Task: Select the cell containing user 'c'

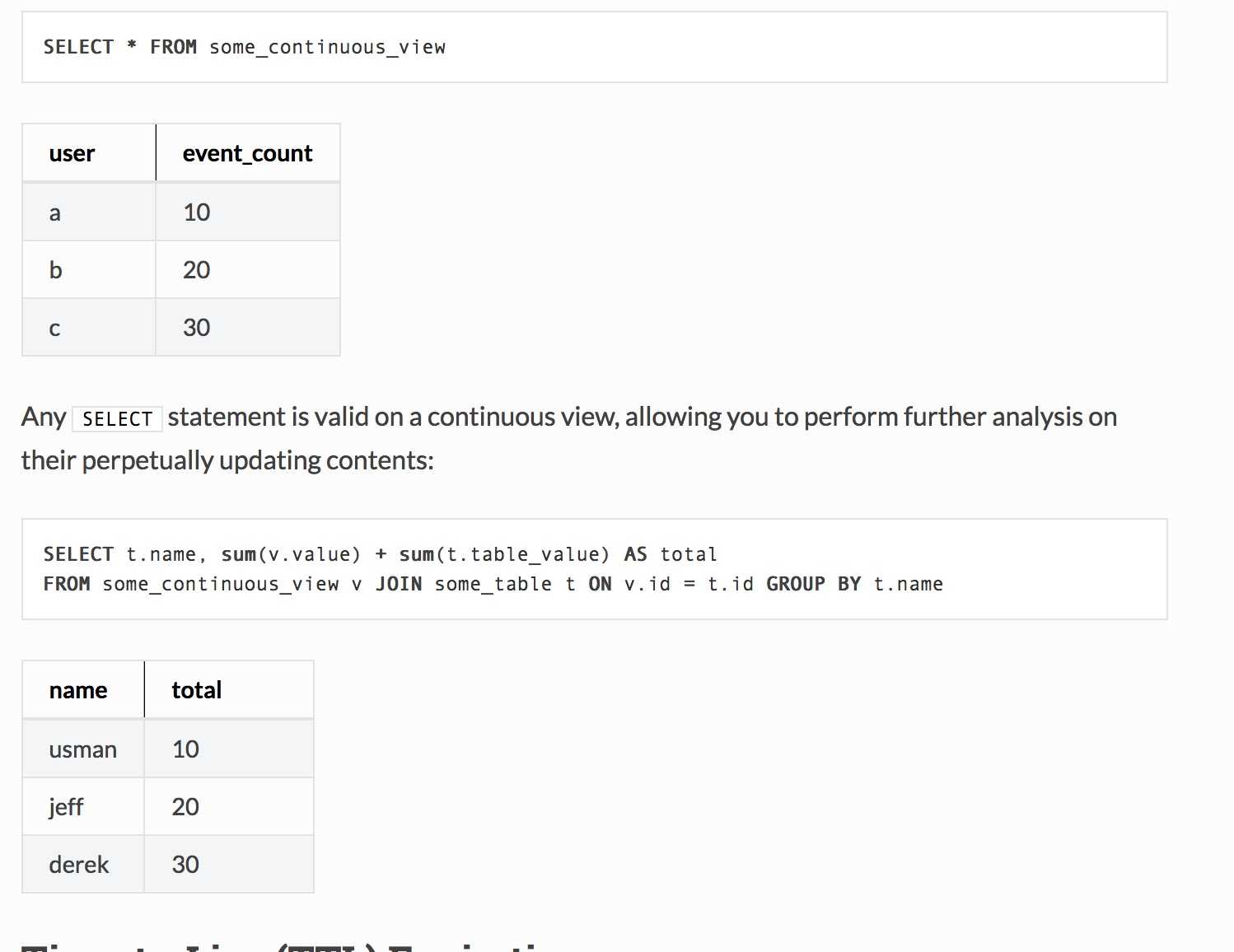Action: point(89,328)
